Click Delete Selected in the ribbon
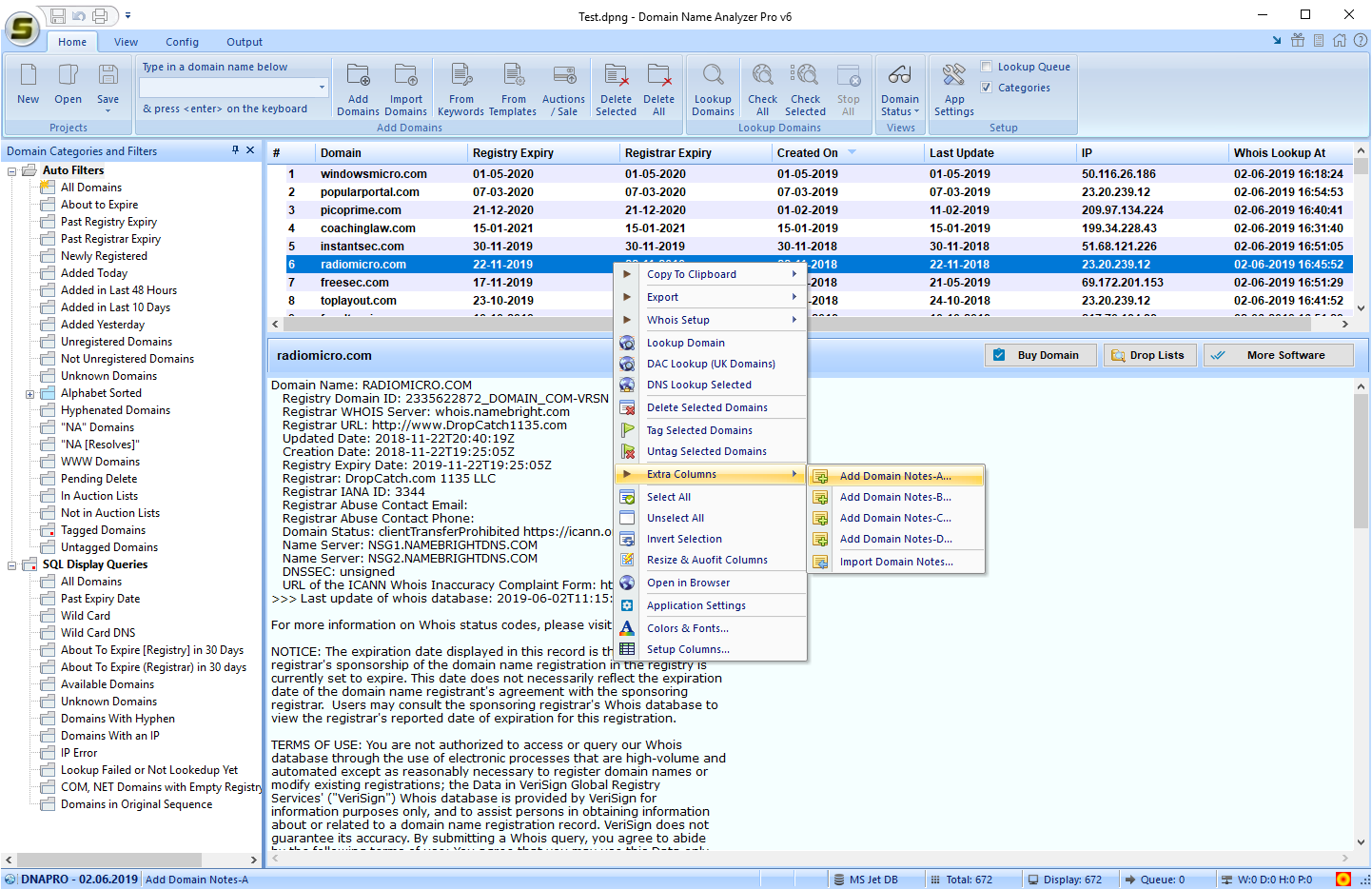1372x890 pixels. coord(617,90)
